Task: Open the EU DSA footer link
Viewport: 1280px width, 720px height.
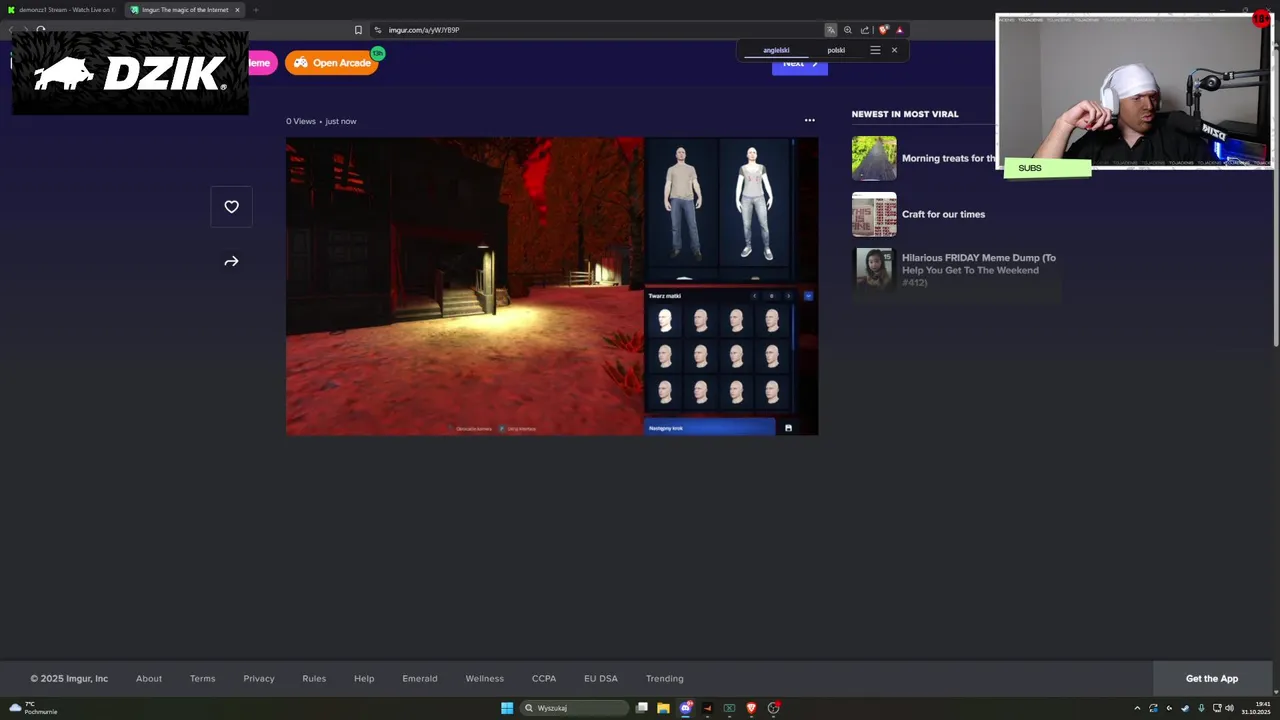Action: pyautogui.click(x=601, y=678)
